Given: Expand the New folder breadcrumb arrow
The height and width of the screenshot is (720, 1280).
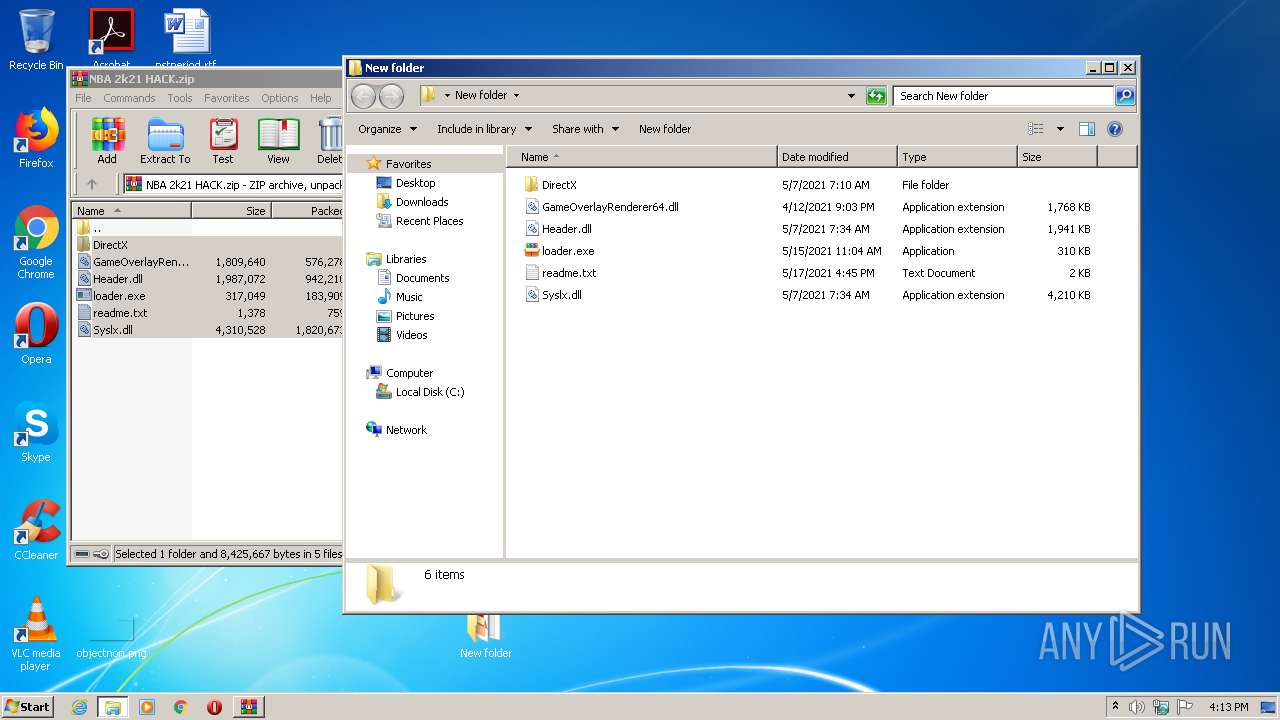Looking at the screenshot, I should coord(516,96).
